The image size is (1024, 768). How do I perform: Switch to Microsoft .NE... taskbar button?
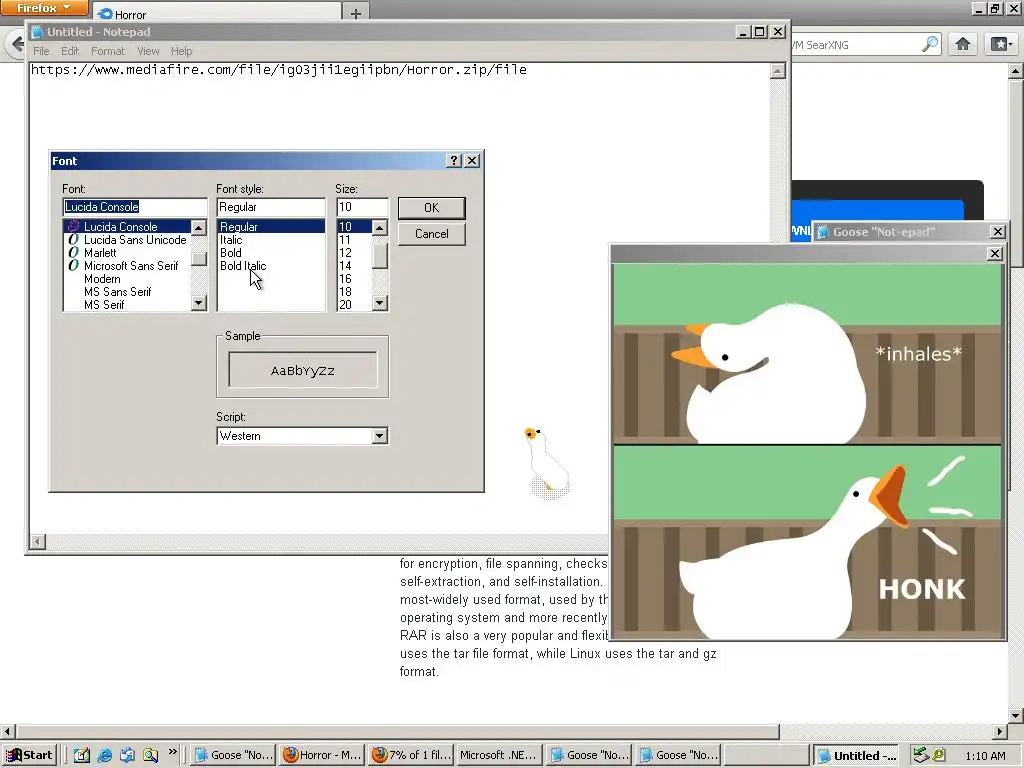coord(499,756)
